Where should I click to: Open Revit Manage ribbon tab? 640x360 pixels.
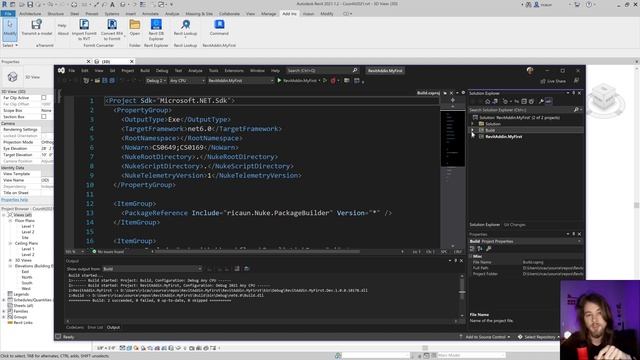[x=269, y=14]
